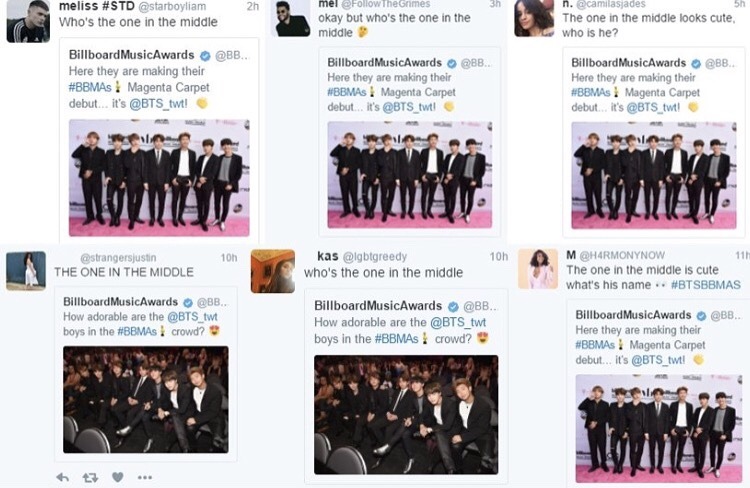
Task: Open @BTS_twt mention in meliss's quoted tweet
Action: [x=158, y=104]
